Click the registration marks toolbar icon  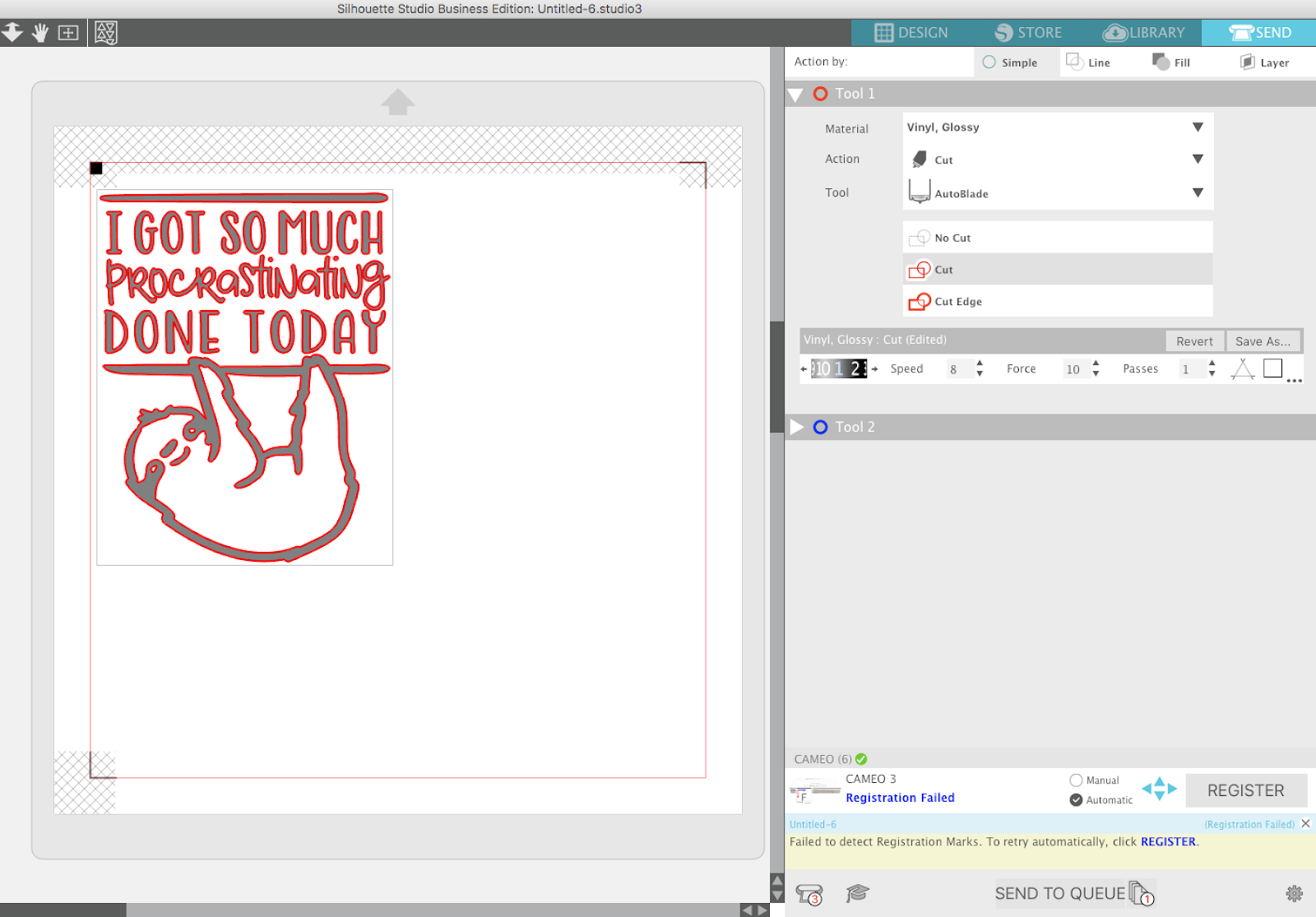tap(106, 33)
